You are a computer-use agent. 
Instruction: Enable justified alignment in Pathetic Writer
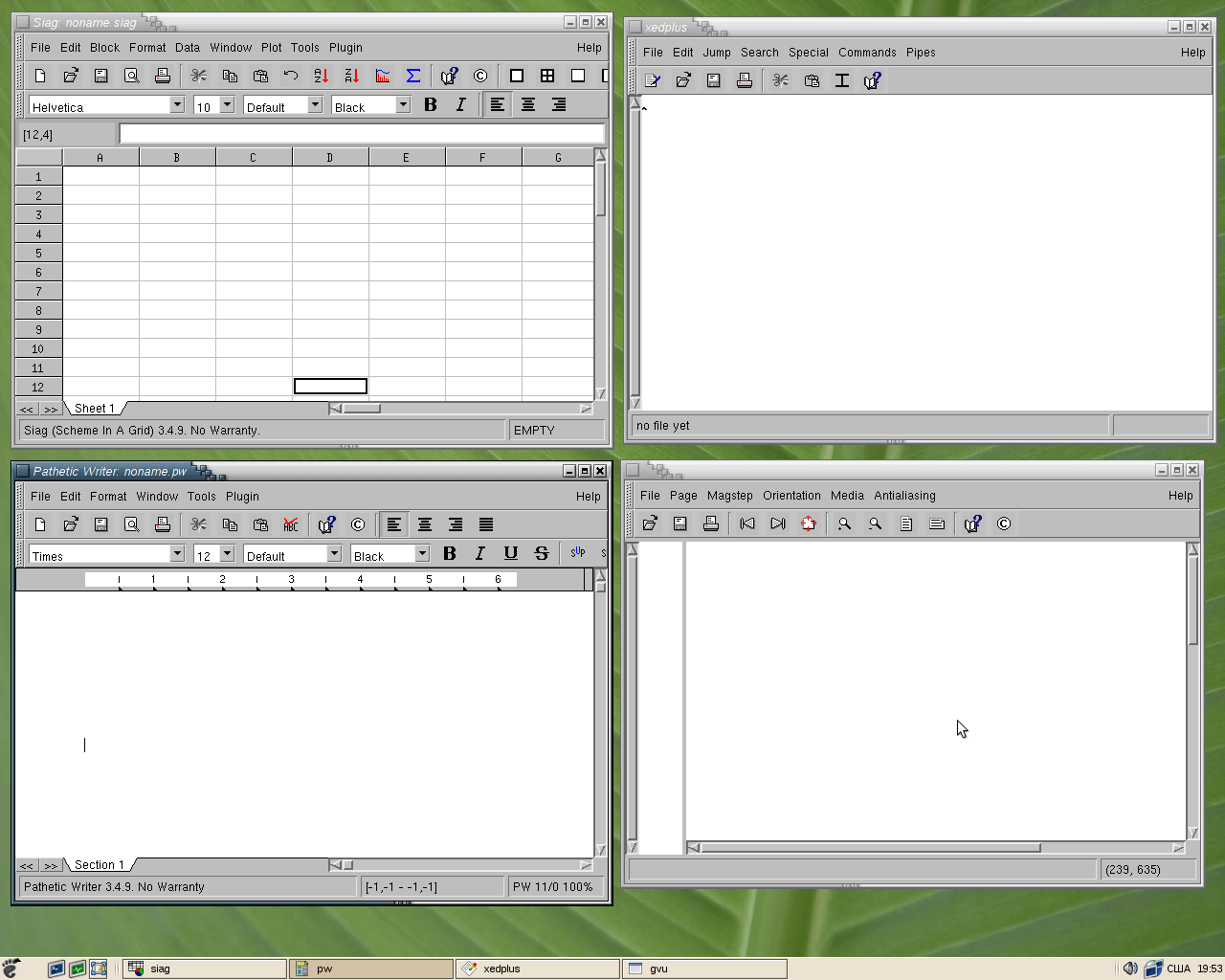point(486,524)
